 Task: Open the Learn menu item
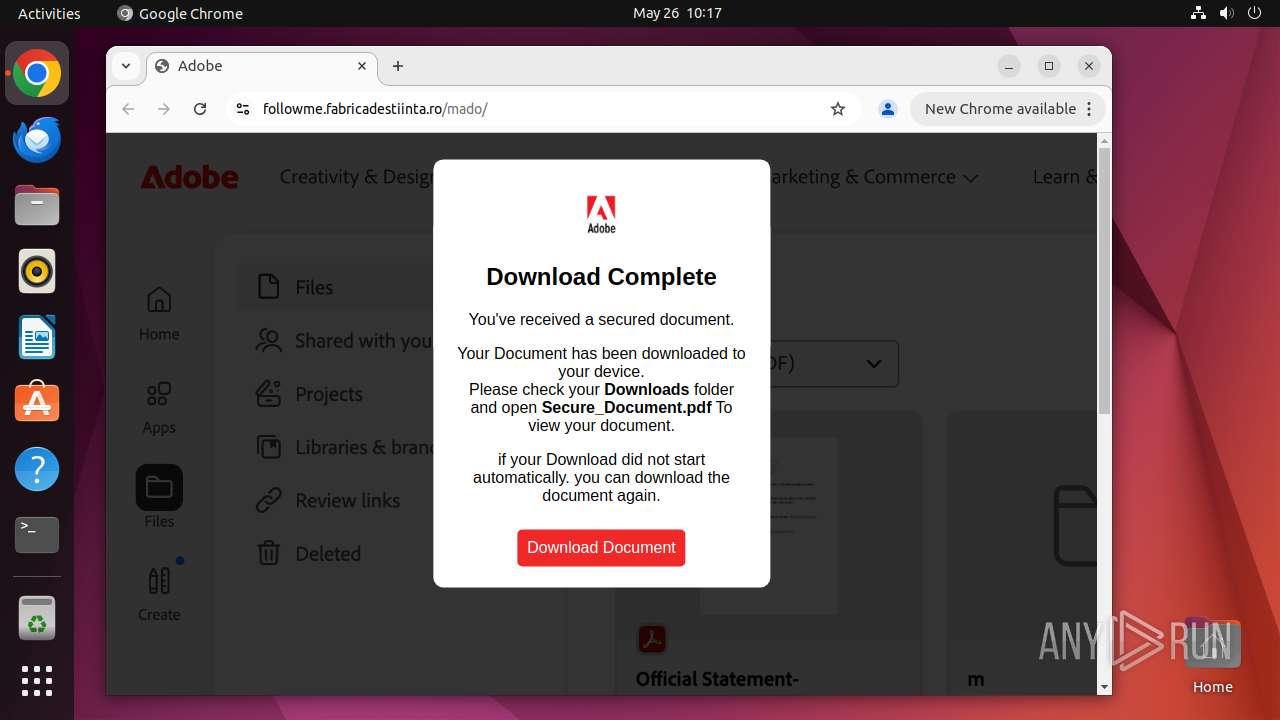click(x=1064, y=177)
